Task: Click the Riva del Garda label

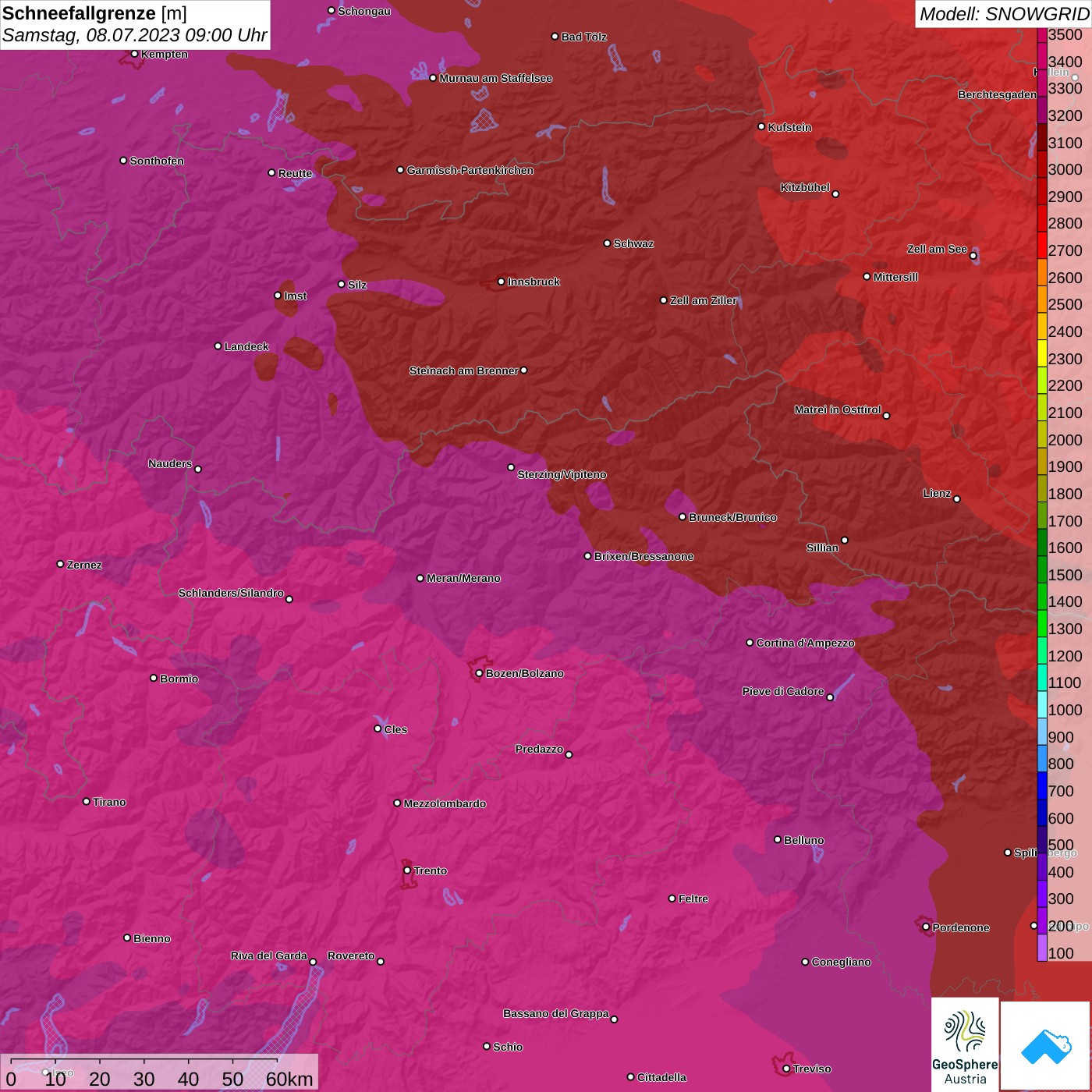Action: [x=269, y=955]
